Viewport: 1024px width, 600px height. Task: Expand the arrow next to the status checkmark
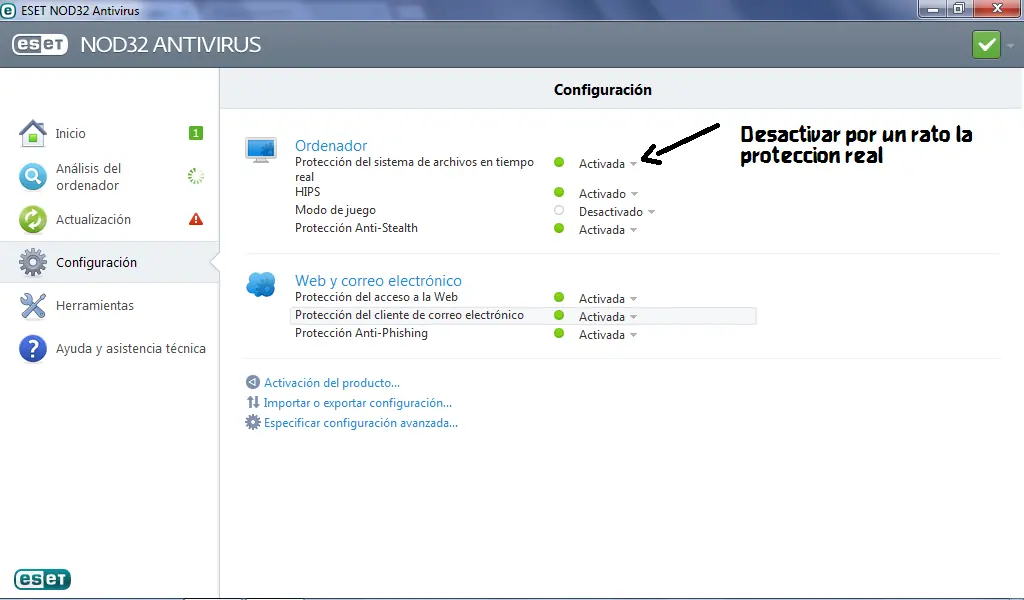(x=1010, y=46)
